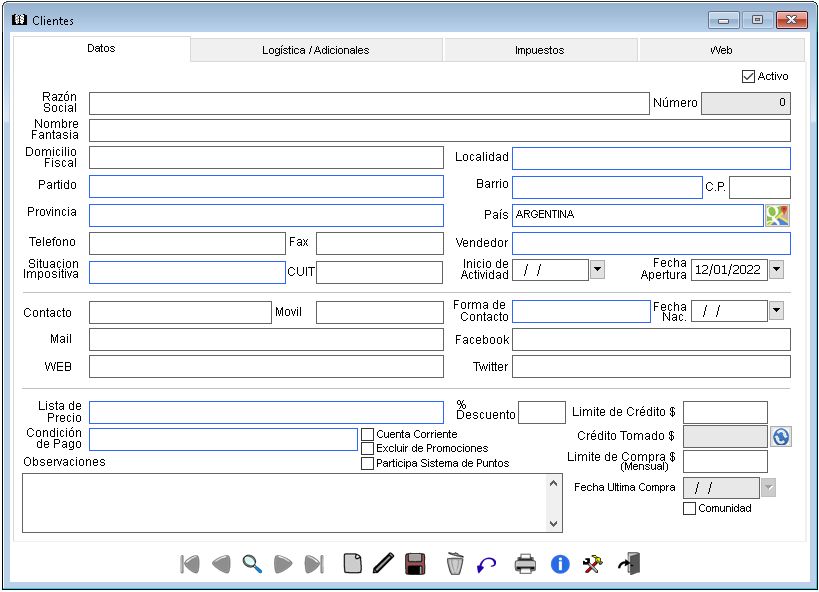Image resolution: width=819 pixels, height=592 pixels.
Task: Click the first record navigation arrow
Action: pos(190,564)
